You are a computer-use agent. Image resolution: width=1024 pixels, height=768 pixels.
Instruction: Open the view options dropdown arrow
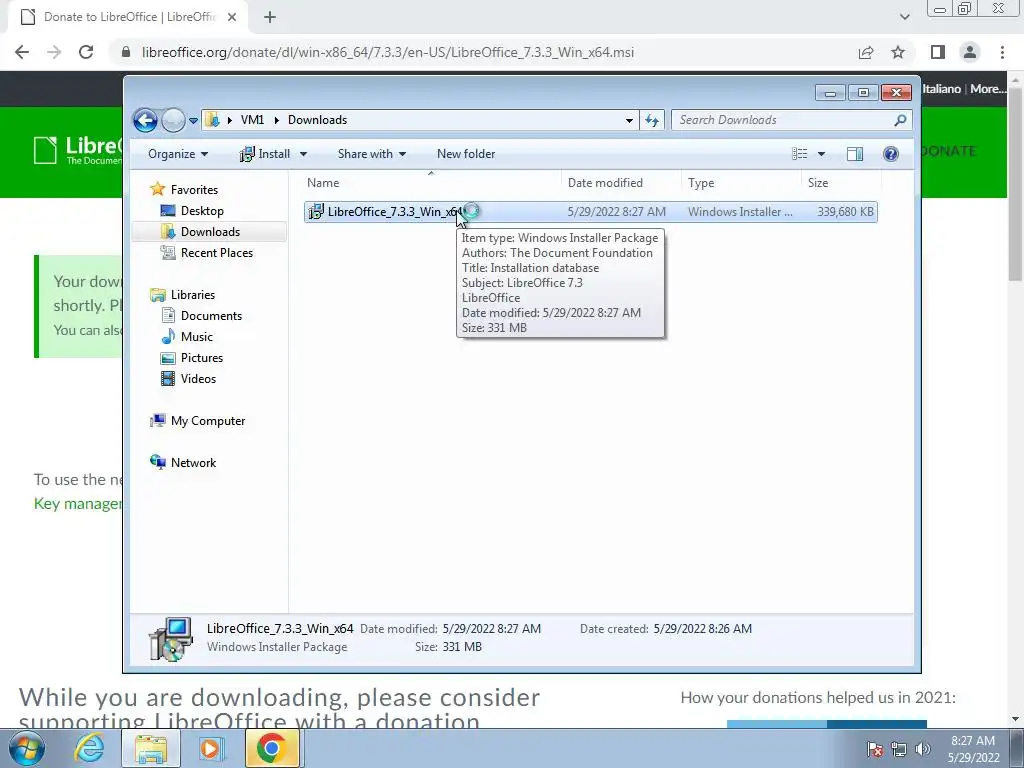(x=822, y=154)
